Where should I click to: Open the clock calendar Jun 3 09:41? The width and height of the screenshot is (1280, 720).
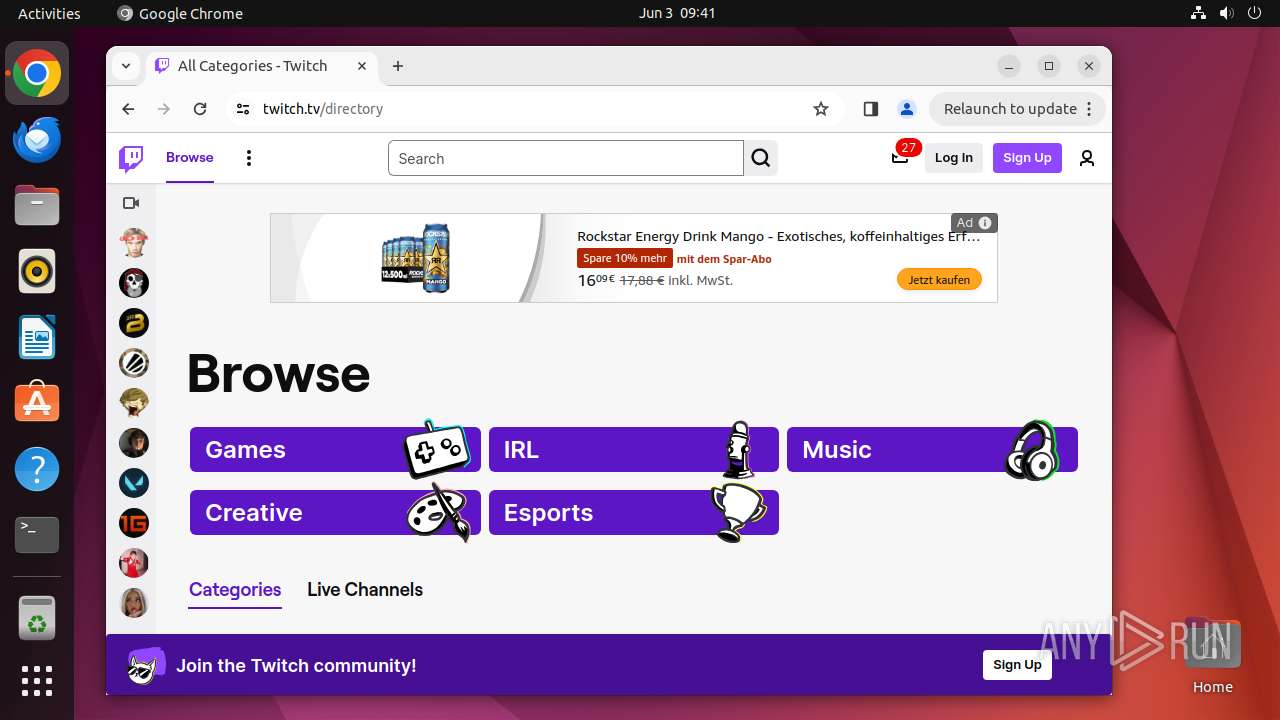677,13
